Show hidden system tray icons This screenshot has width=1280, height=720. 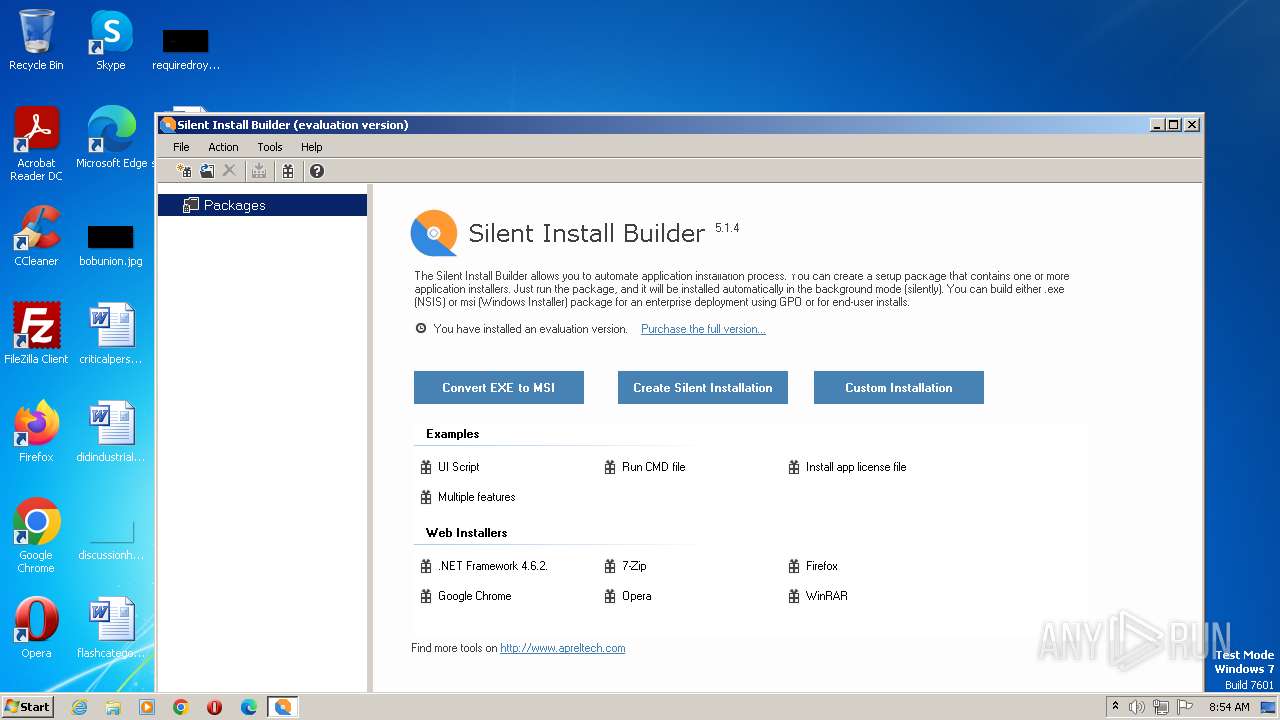point(1115,707)
